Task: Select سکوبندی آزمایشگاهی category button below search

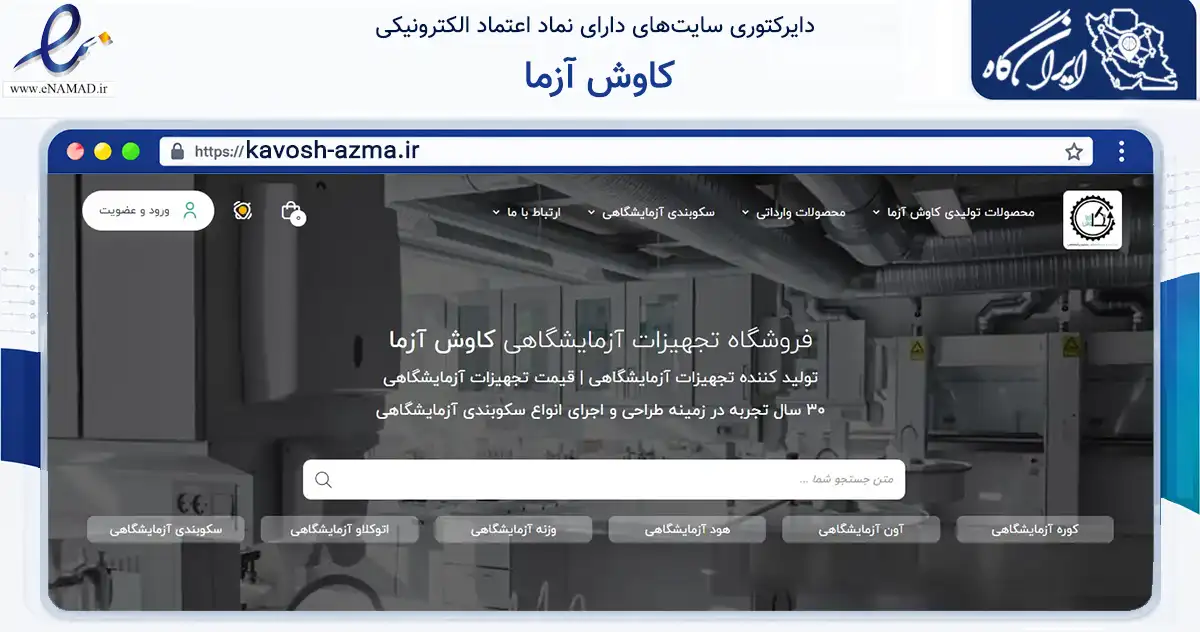Action: [x=165, y=530]
